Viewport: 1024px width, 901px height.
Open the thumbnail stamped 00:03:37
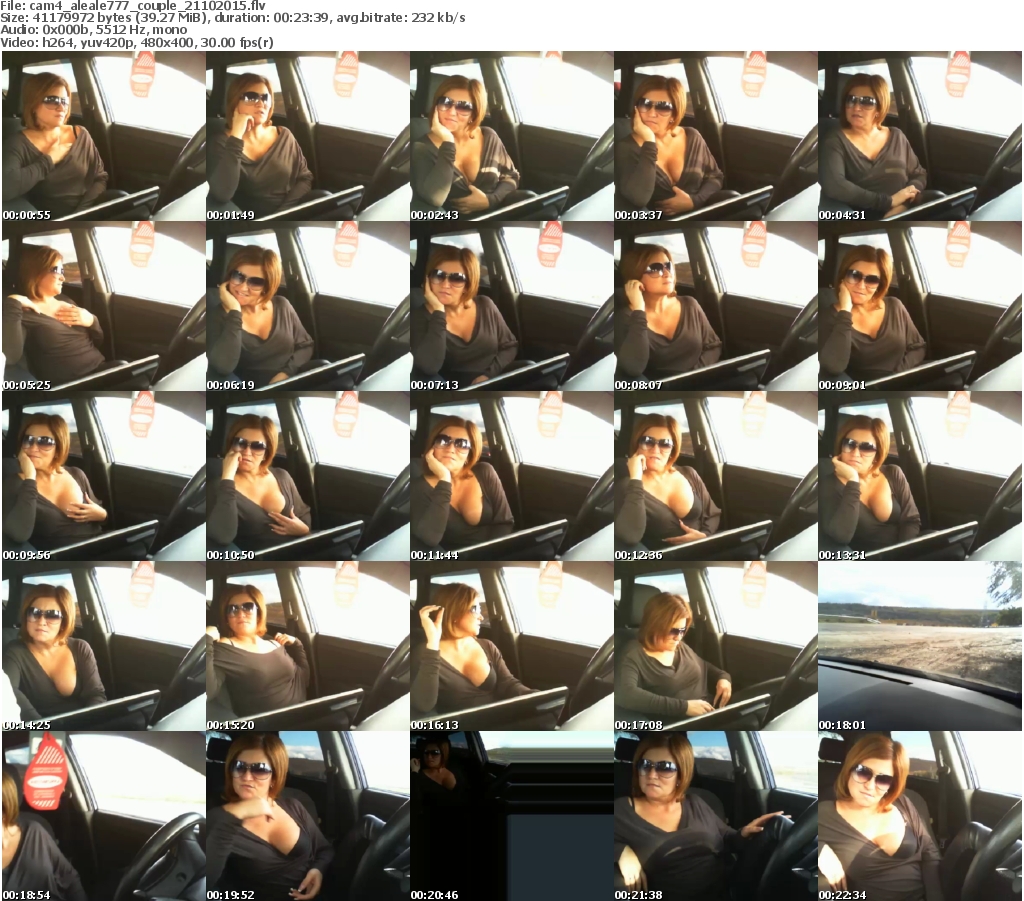(715, 136)
